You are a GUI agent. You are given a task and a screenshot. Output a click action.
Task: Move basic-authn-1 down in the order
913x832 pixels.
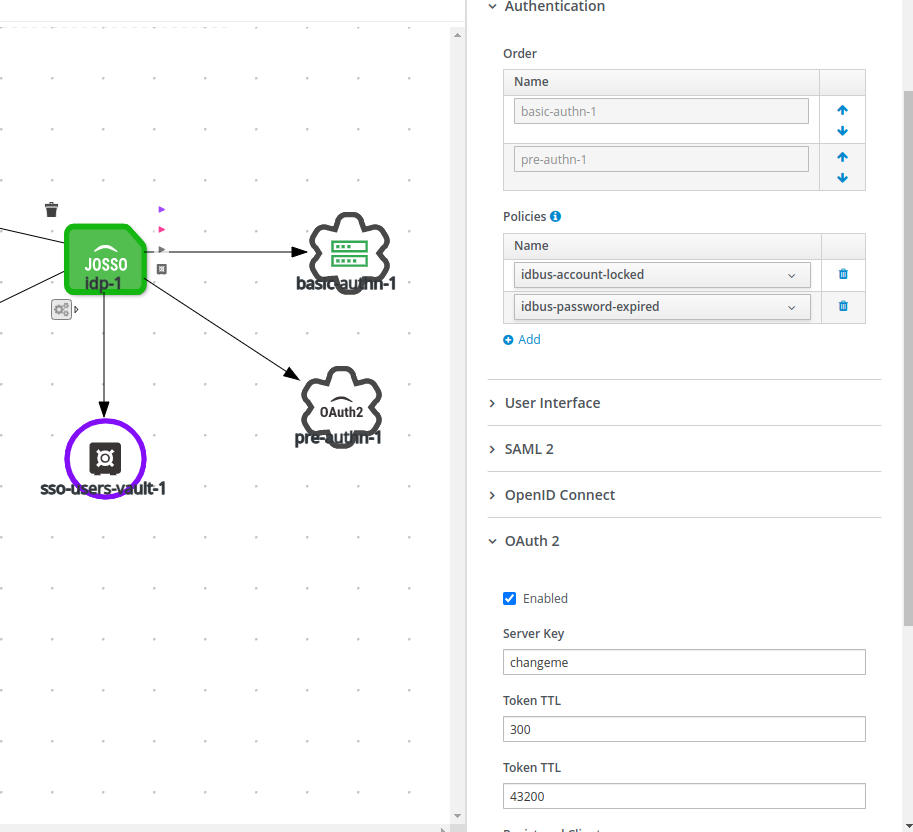842,131
